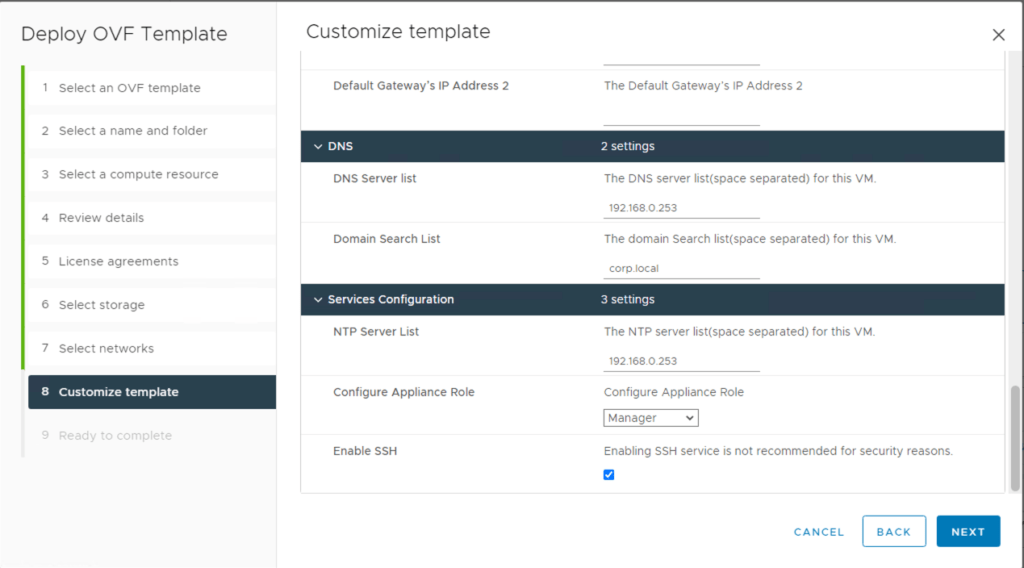The height and width of the screenshot is (568, 1024).
Task: Click the DNS Server list input field
Action: (681, 208)
